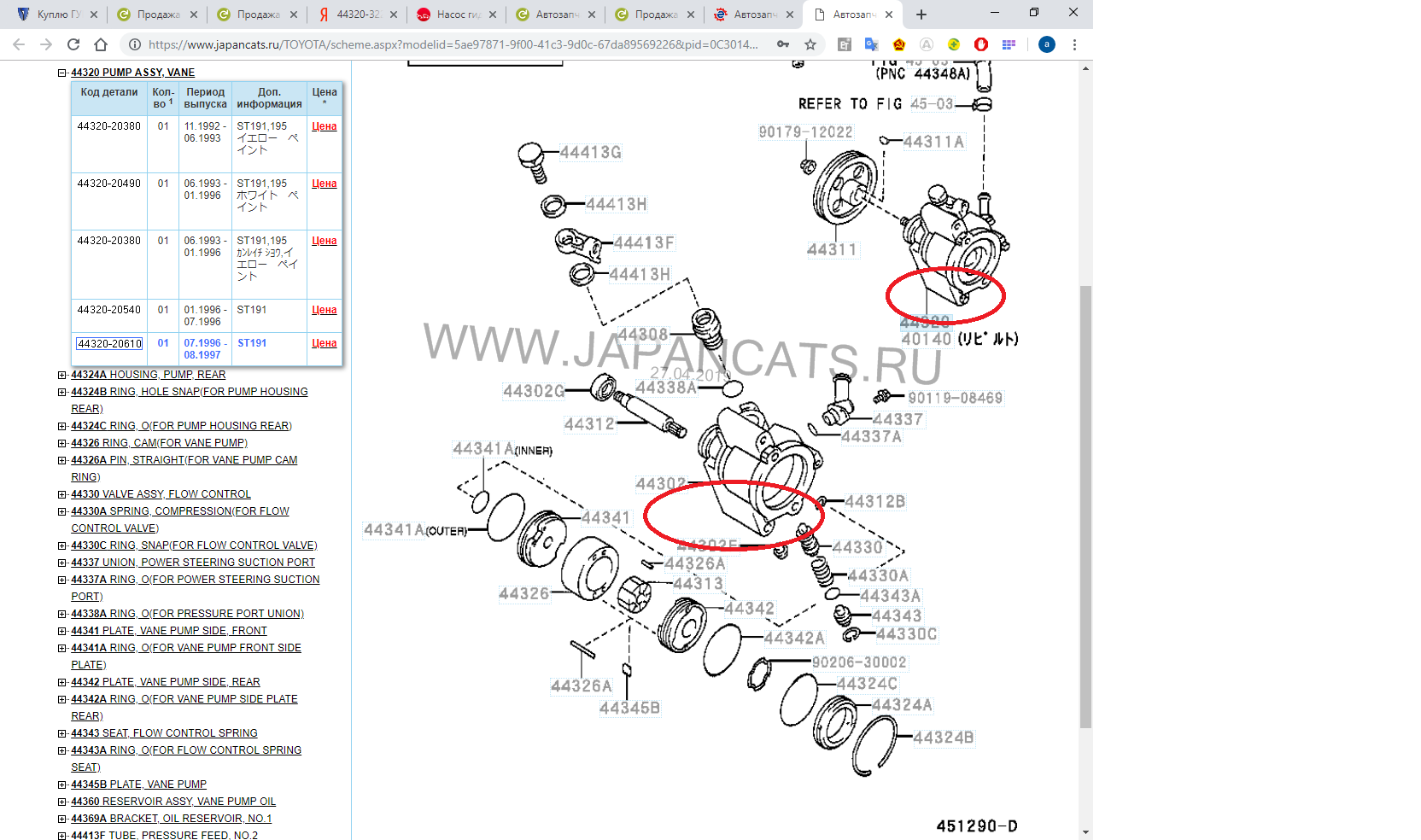Expand the 44324A HOUSING, PUMP, REAR item
The image size is (1421, 840).
tap(62, 375)
